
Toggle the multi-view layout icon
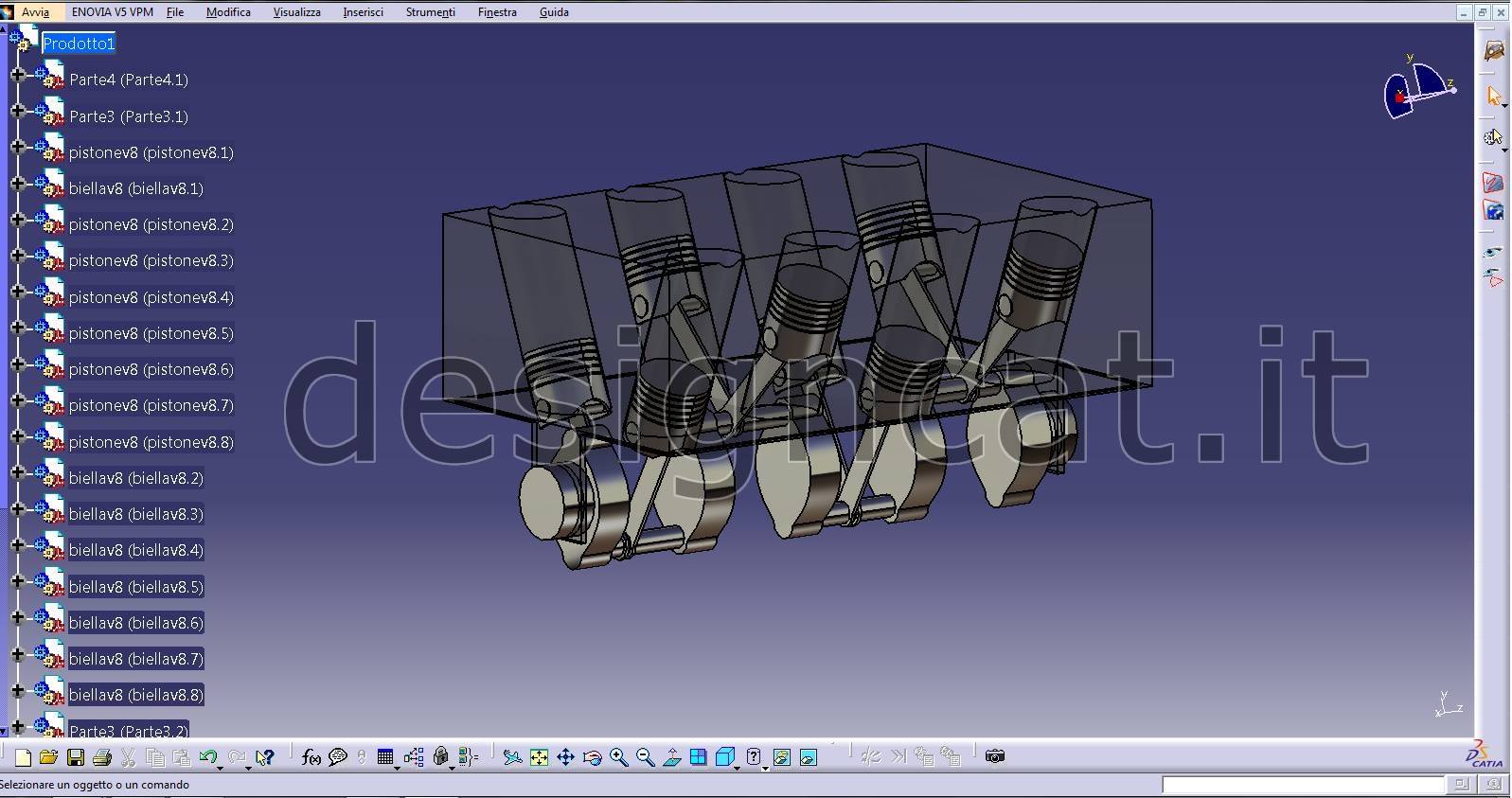point(698,757)
